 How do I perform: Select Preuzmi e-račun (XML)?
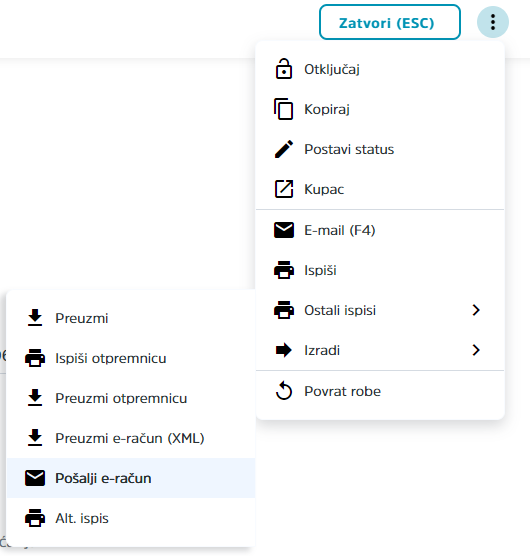[x=131, y=438]
